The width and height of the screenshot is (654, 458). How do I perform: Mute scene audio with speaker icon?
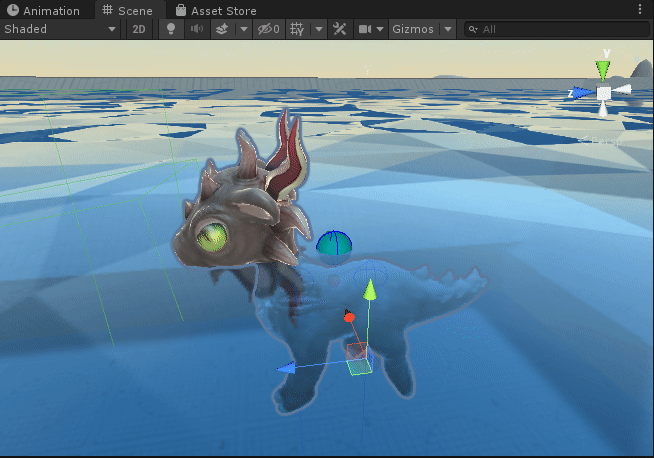coord(197,29)
